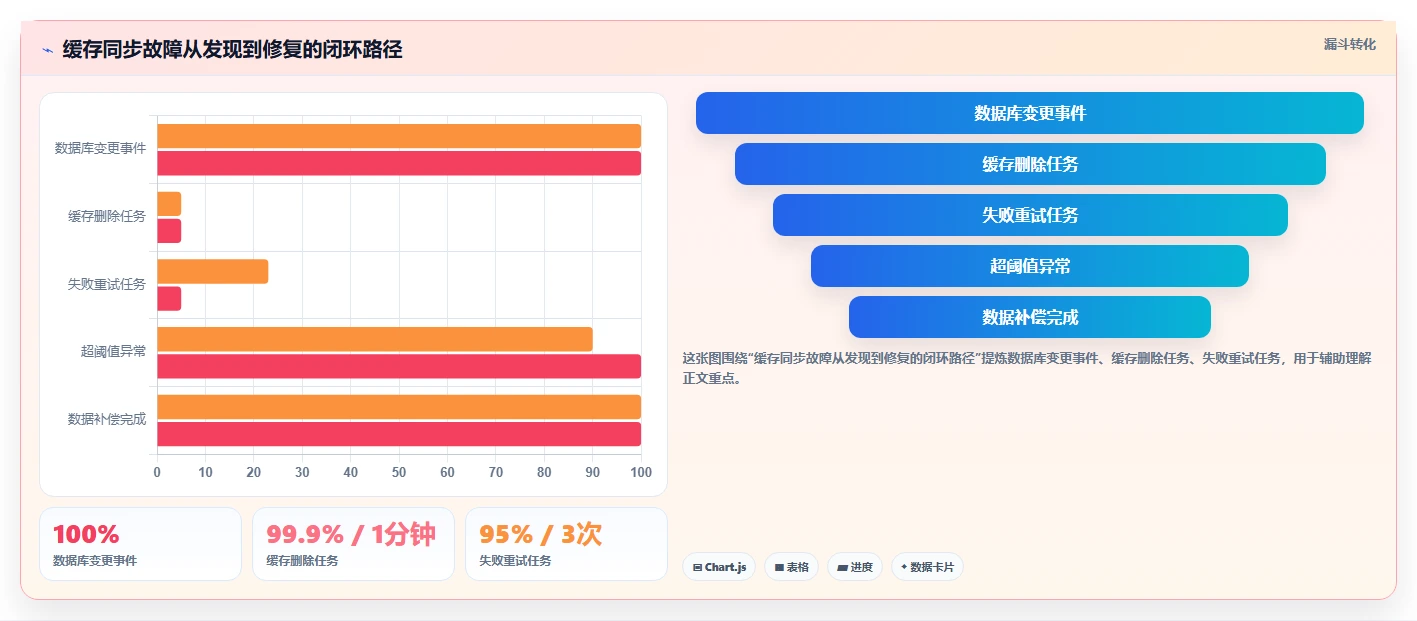Click the description paragraph under the funnel
The width and height of the screenshot is (1417, 621).
point(1027,368)
